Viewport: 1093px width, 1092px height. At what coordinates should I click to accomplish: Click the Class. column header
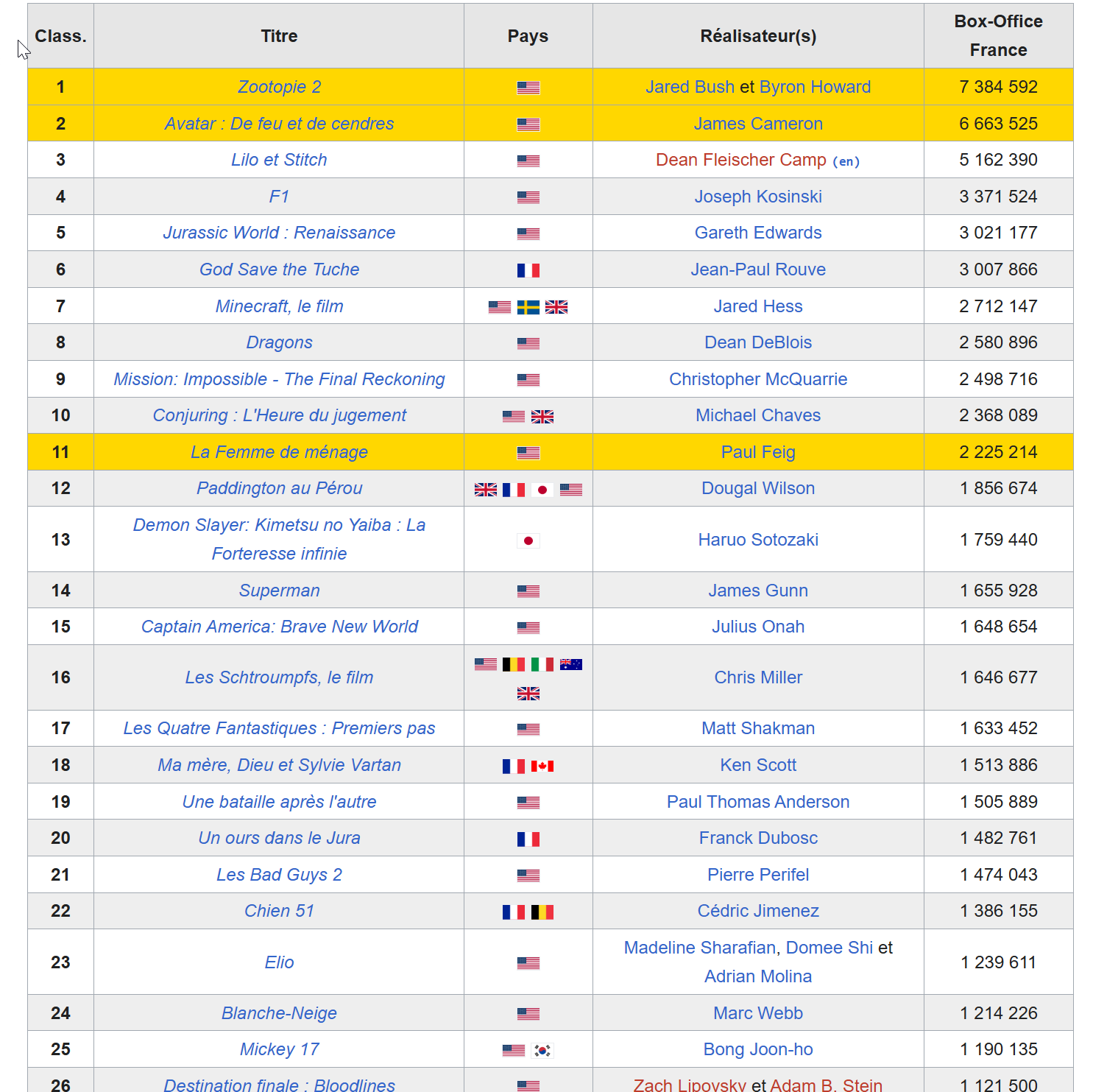pos(60,36)
